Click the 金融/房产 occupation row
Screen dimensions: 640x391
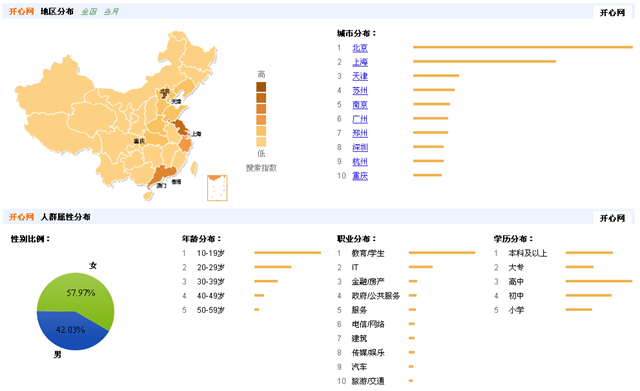[x=377, y=282]
